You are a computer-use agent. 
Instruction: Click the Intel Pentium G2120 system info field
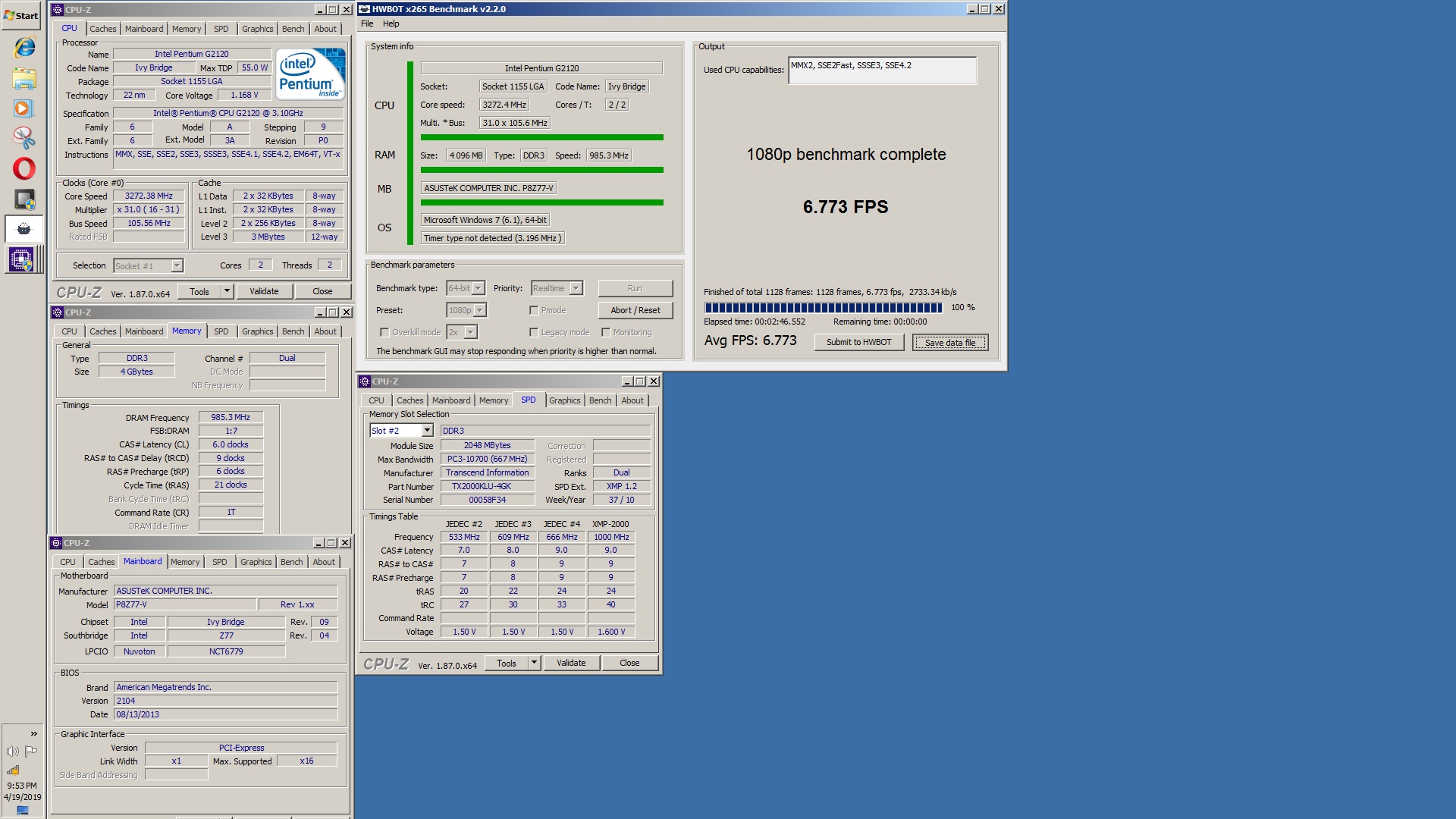pyautogui.click(x=541, y=68)
